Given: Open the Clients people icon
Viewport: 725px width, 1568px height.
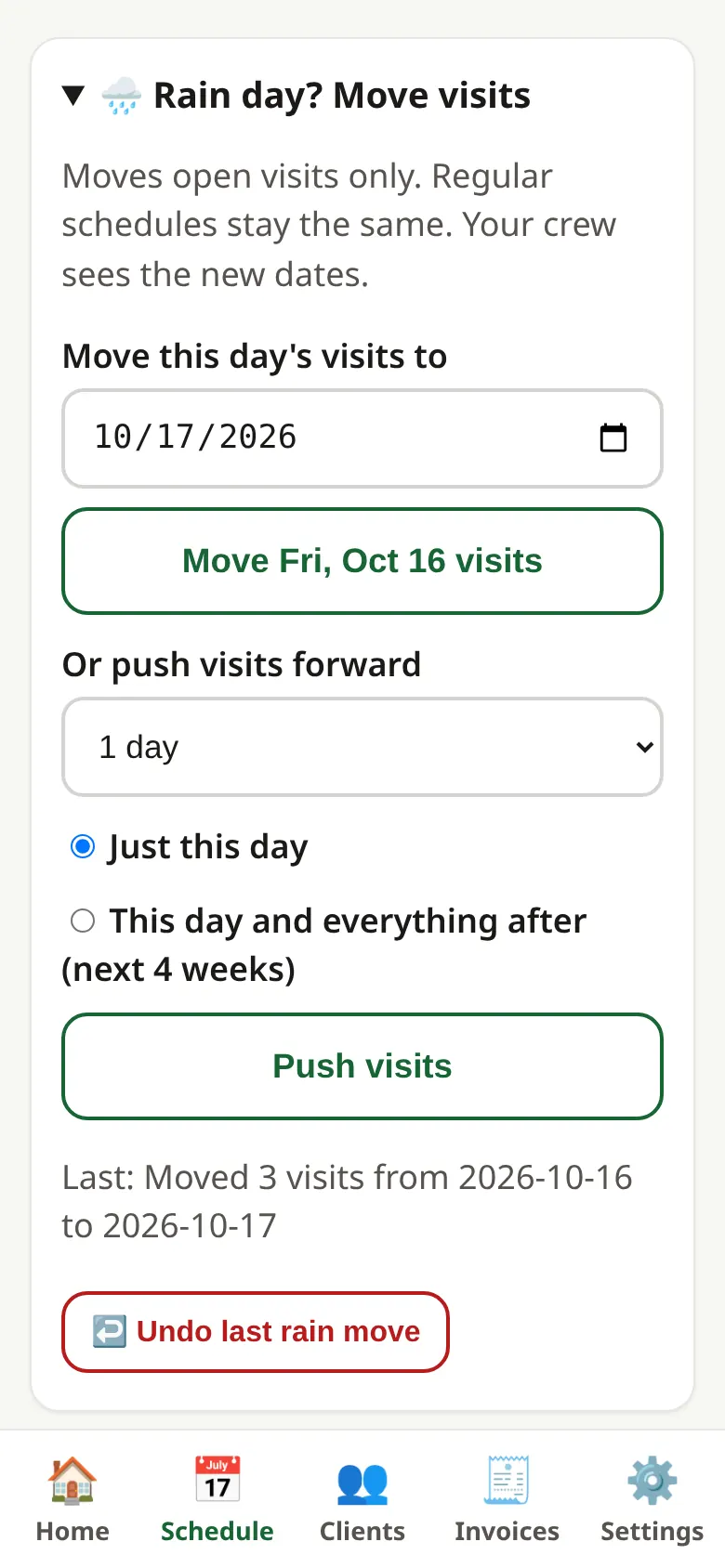Looking at the screenshot, I should [x=362, y=1482].
